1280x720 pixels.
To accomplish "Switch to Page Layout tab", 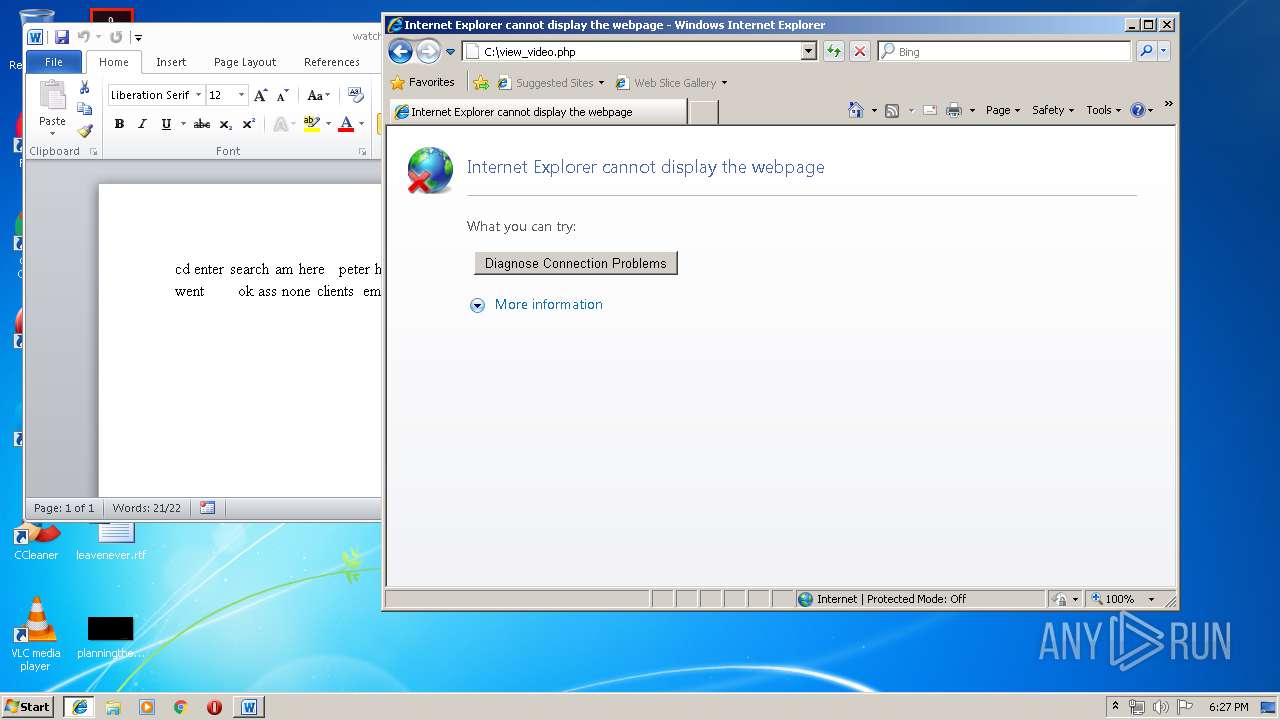I will click(245, 62).
